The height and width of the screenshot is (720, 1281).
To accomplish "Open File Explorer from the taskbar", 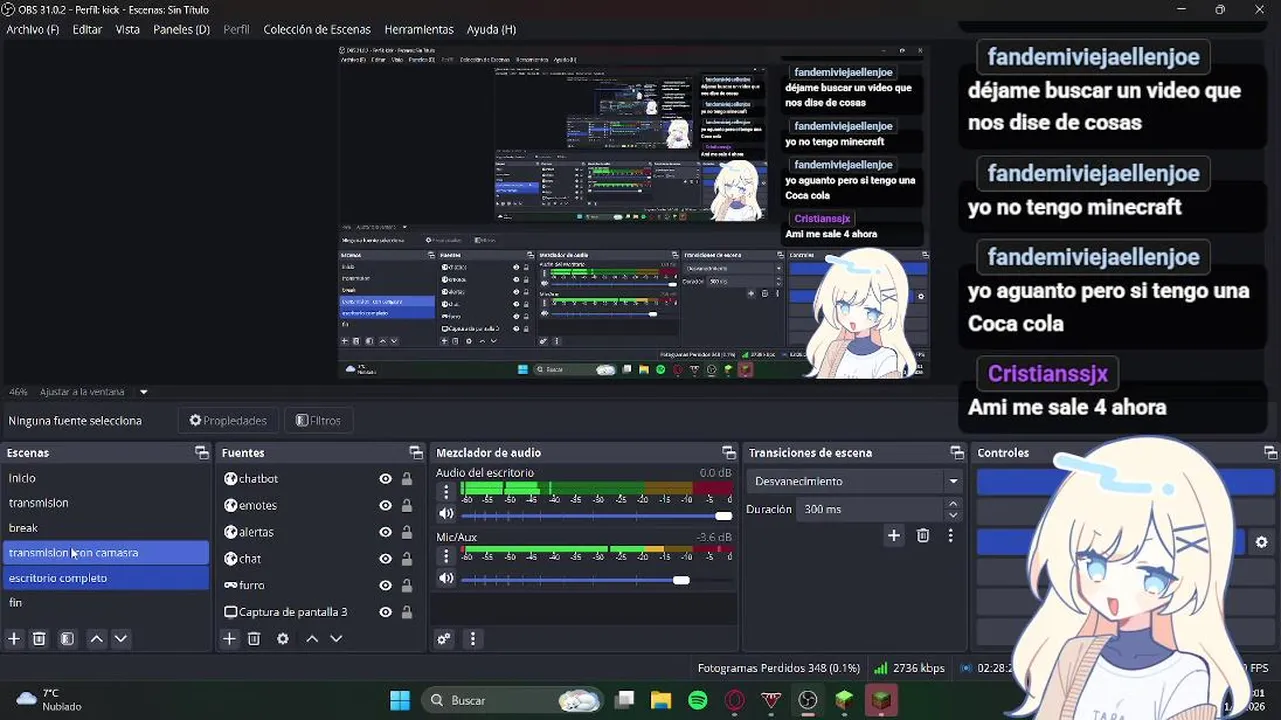I will [661, 700].
